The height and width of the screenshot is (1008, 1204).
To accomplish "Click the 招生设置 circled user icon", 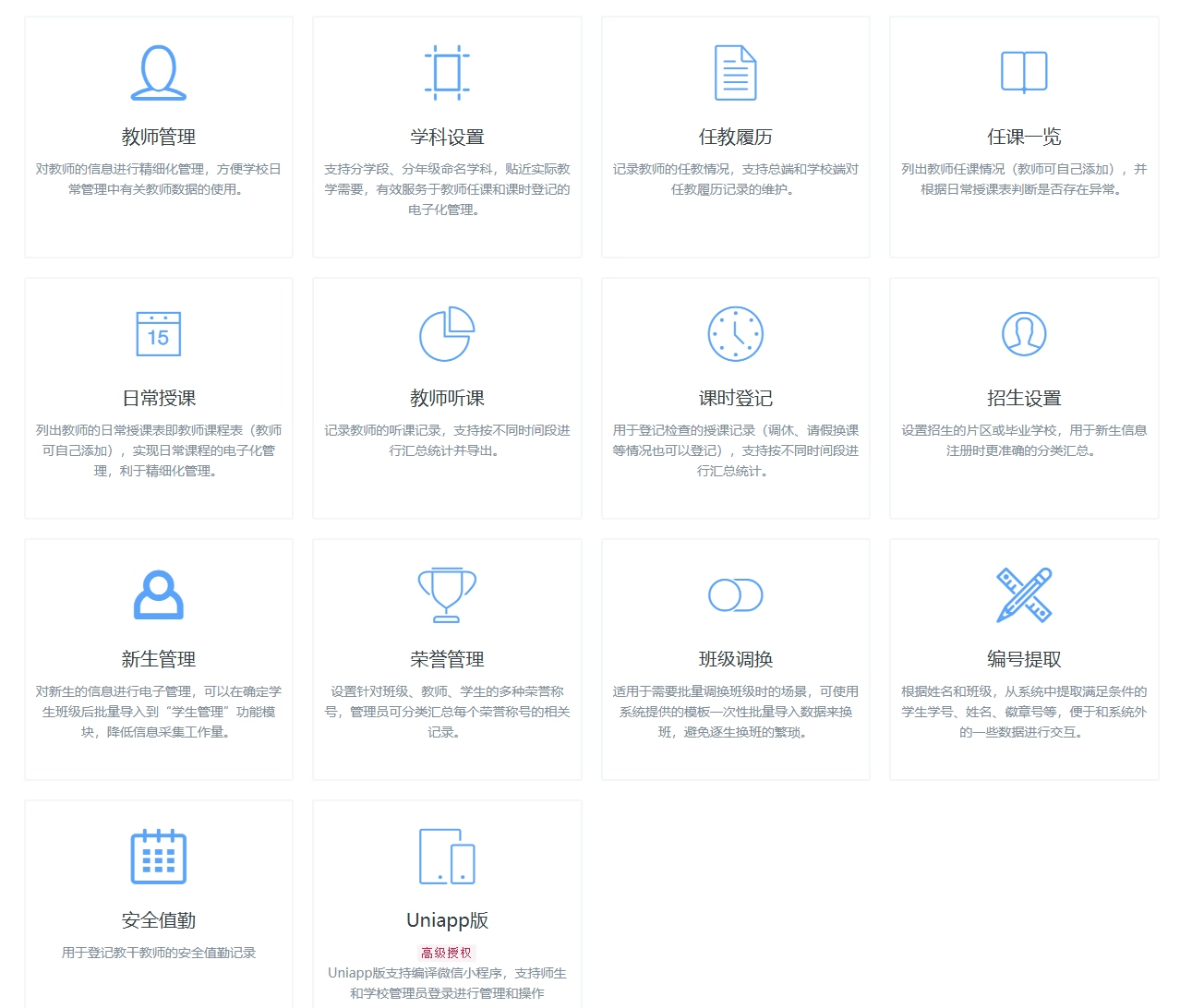I will (1024, 333).
